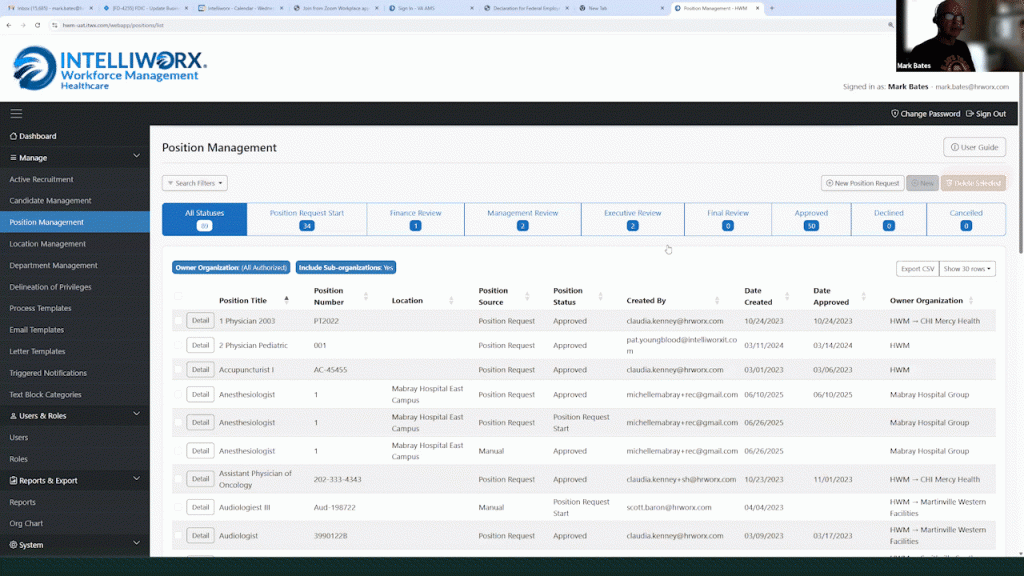Click the browser zoom magnifier icon

(890, 25)
